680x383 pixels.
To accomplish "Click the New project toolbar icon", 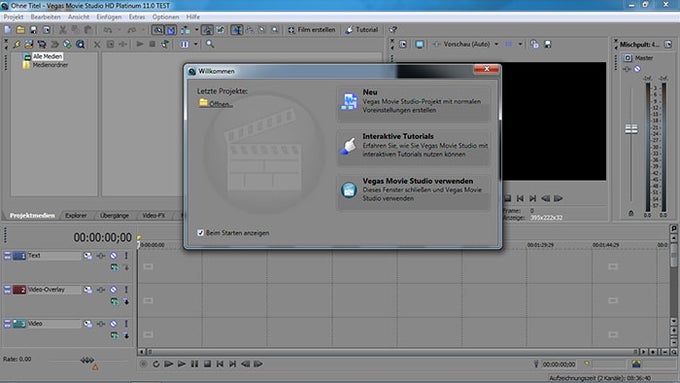I will coord(8,29).
